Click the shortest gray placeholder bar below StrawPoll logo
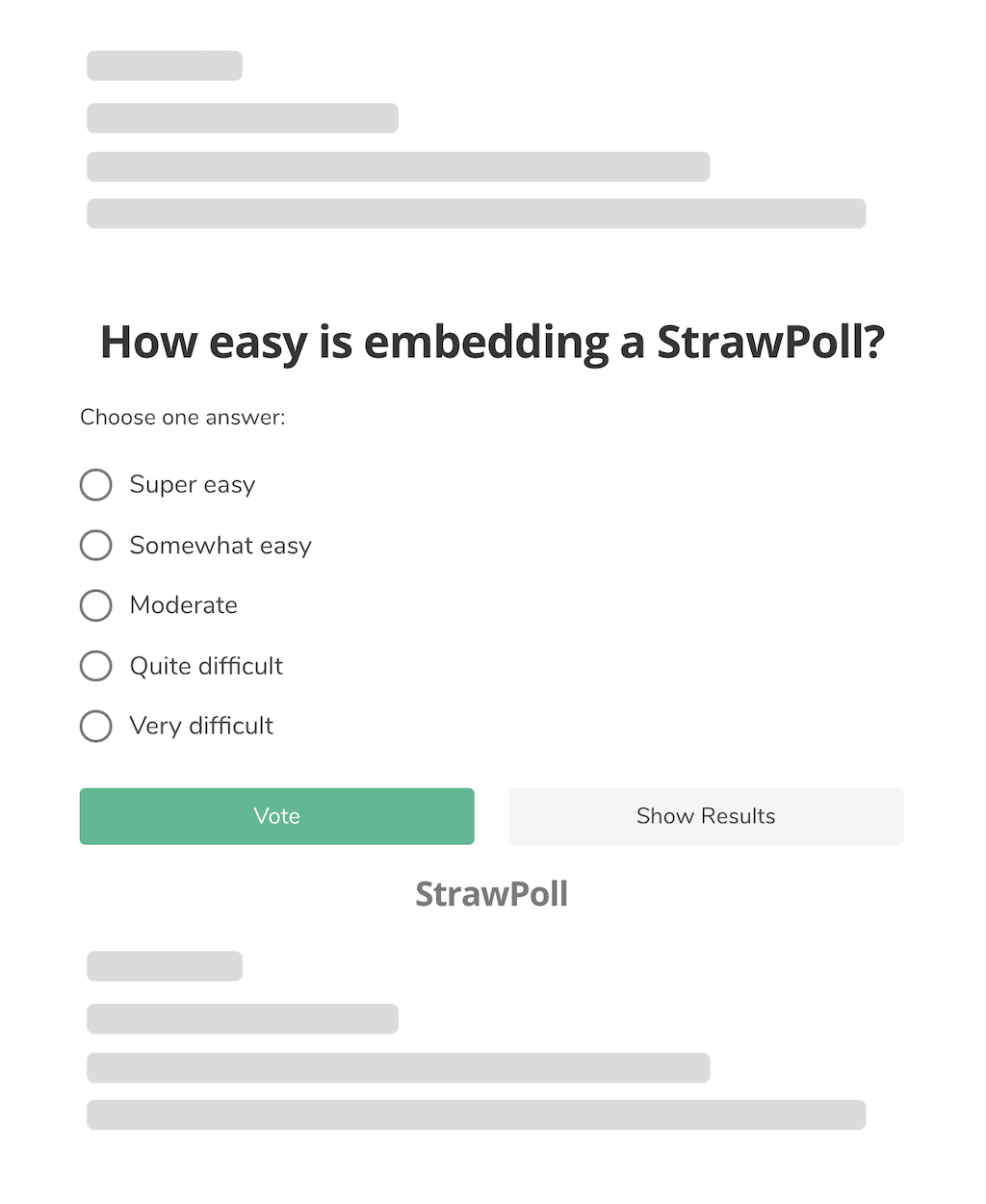The image size is (986, 1204). [165, 966]
